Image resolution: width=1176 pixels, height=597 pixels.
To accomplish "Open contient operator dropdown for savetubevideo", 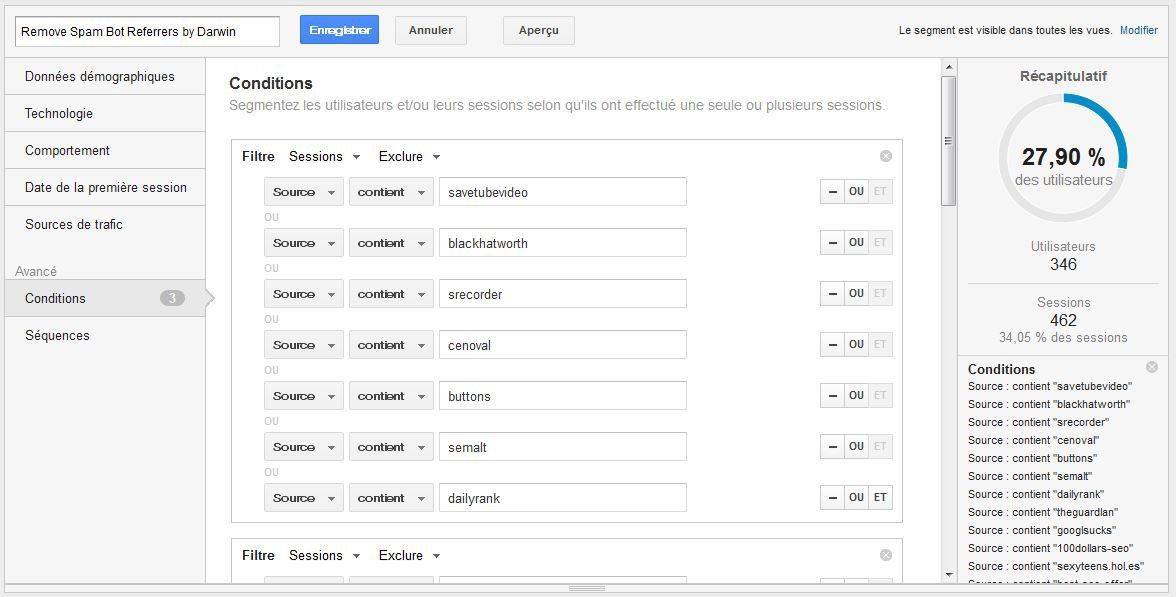I will 390,192.
